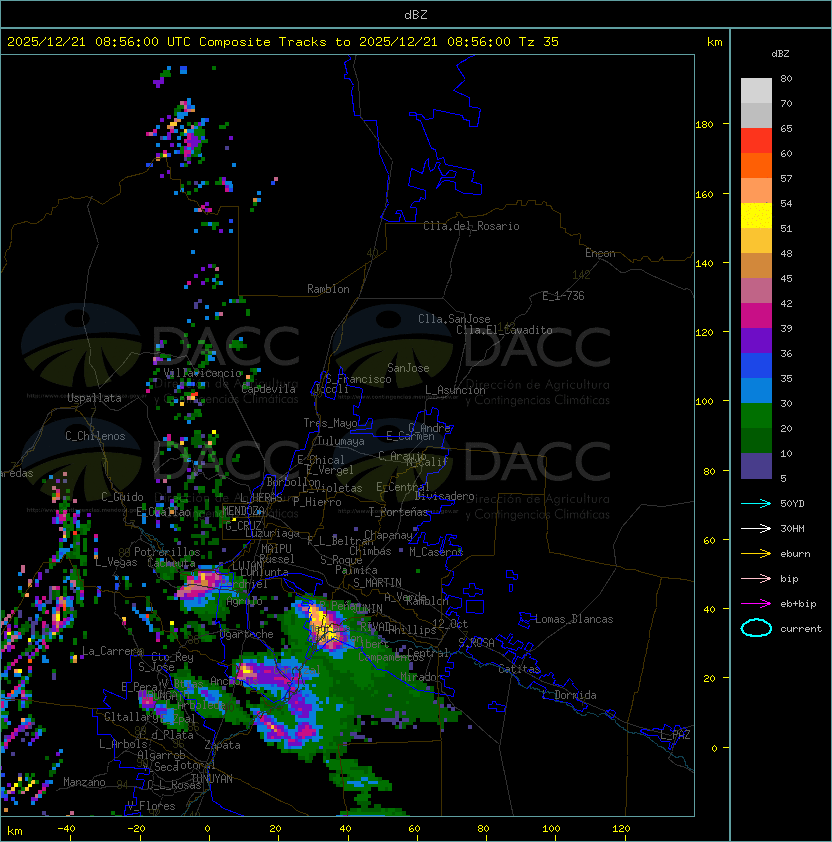Image resolution: width=832 pixels, height=842 pixels.
Task: Click the 'dBZ' title at top
Action: coord(416,15)
